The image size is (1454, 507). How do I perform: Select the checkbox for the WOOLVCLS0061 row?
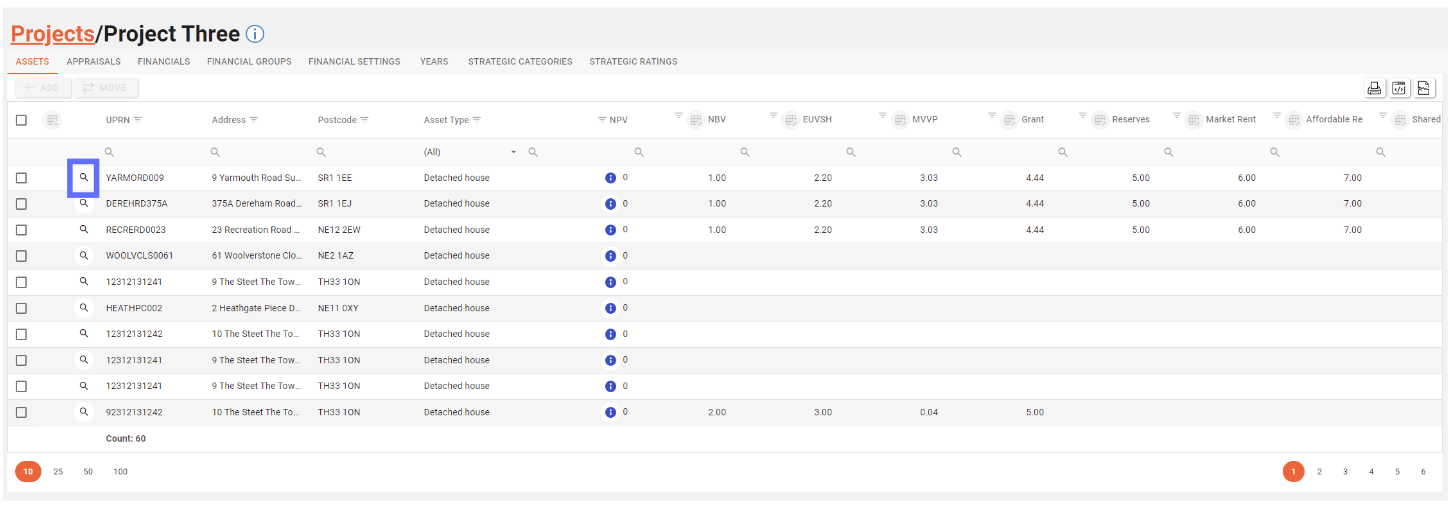[21, 256]
